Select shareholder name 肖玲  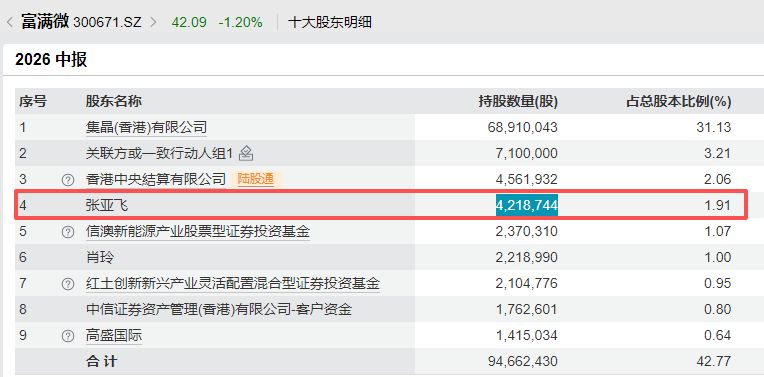pos(99,257)
